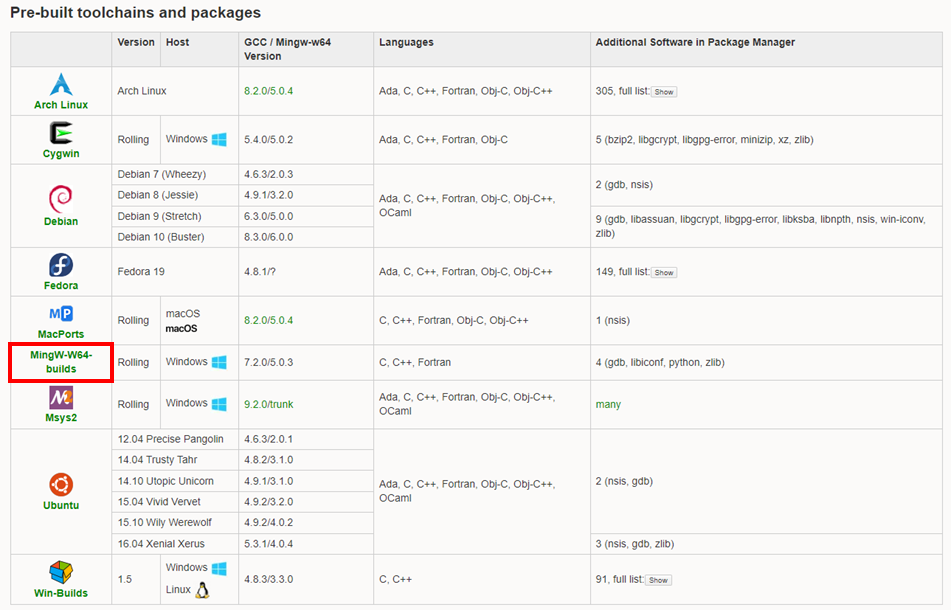The width and height of the screenshot is (951, 610).
Task: Click the 4.8.1/? Fedora version text
Action: [260, 272]
